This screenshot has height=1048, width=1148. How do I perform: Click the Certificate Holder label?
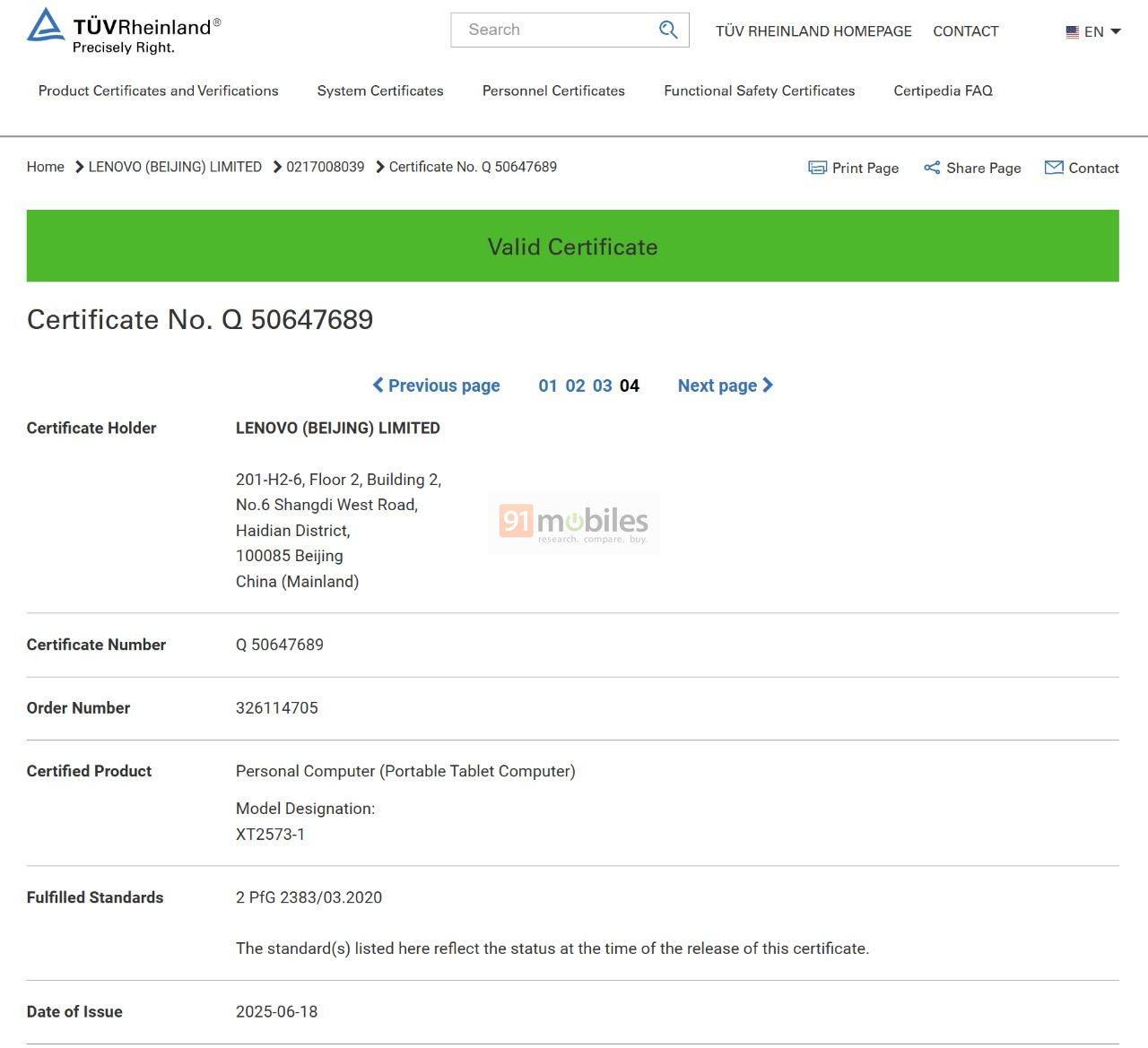point(91,429)
